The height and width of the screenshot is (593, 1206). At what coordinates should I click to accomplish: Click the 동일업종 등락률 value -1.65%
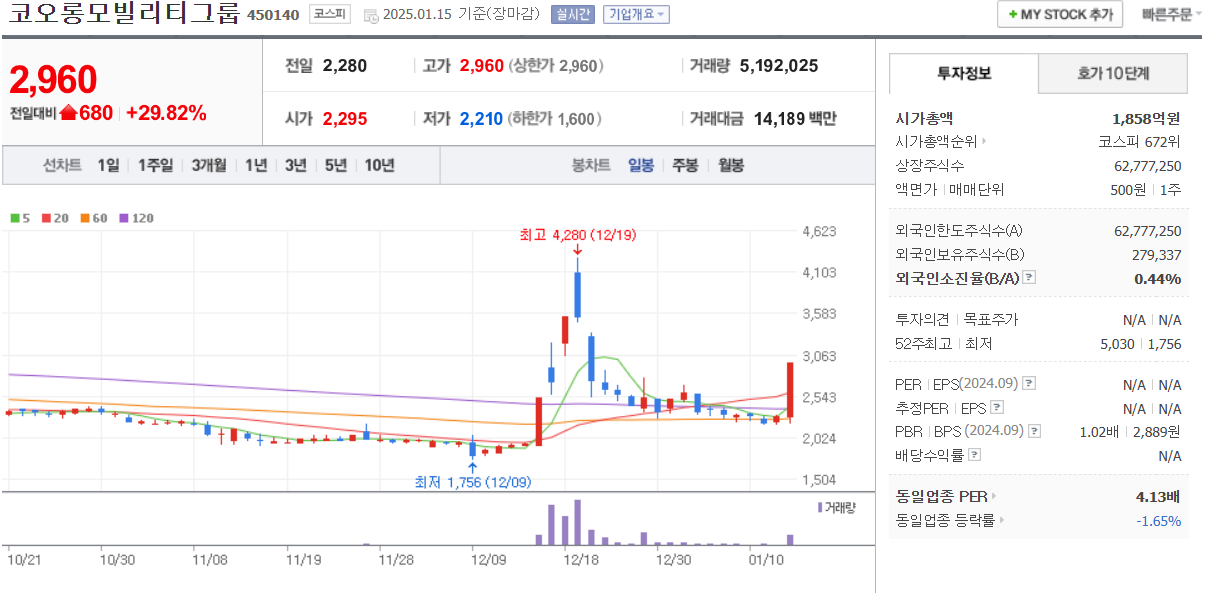coord(1159,521)
